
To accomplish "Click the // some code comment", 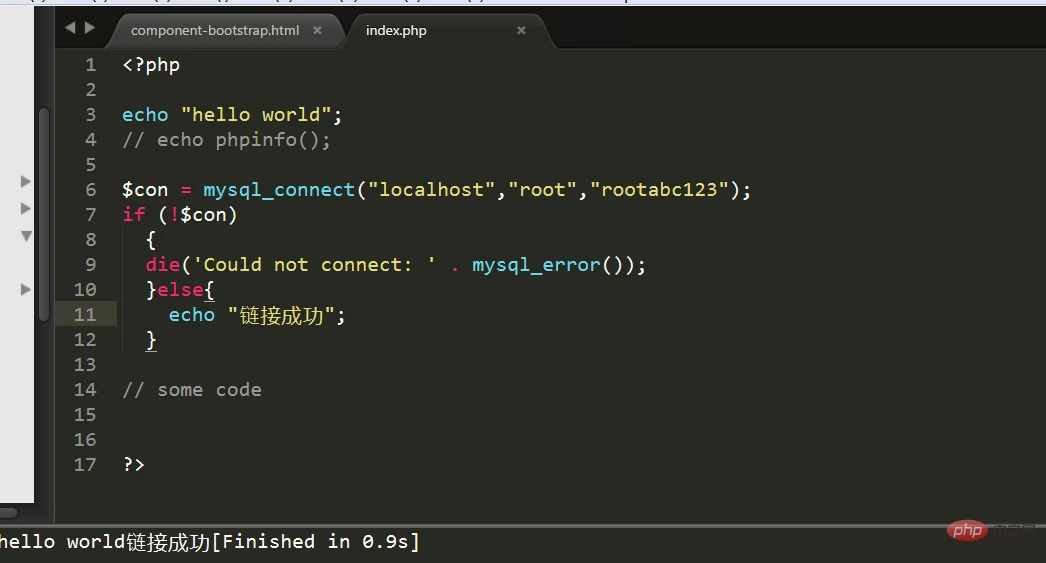I will tap(191, 390).
